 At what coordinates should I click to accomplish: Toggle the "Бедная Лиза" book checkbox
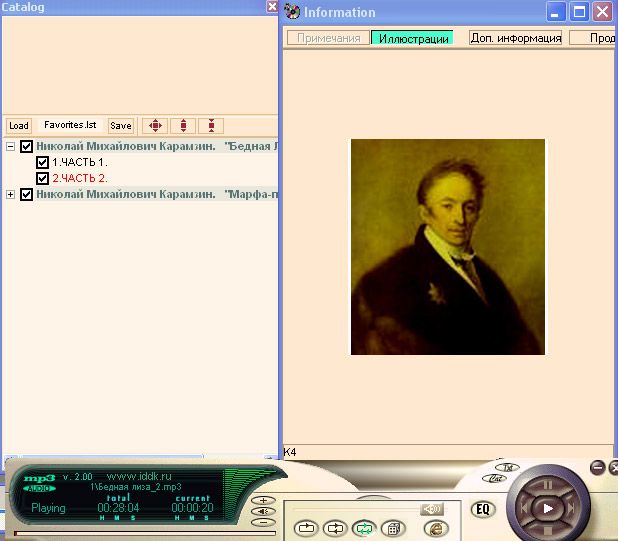tap(27, 146)
